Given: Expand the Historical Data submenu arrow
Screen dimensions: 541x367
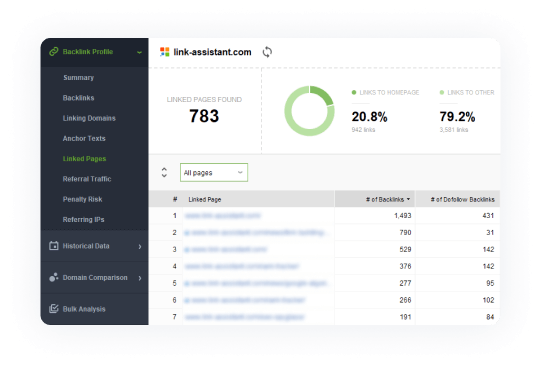Looking at the screenshot, I should 140,247.
